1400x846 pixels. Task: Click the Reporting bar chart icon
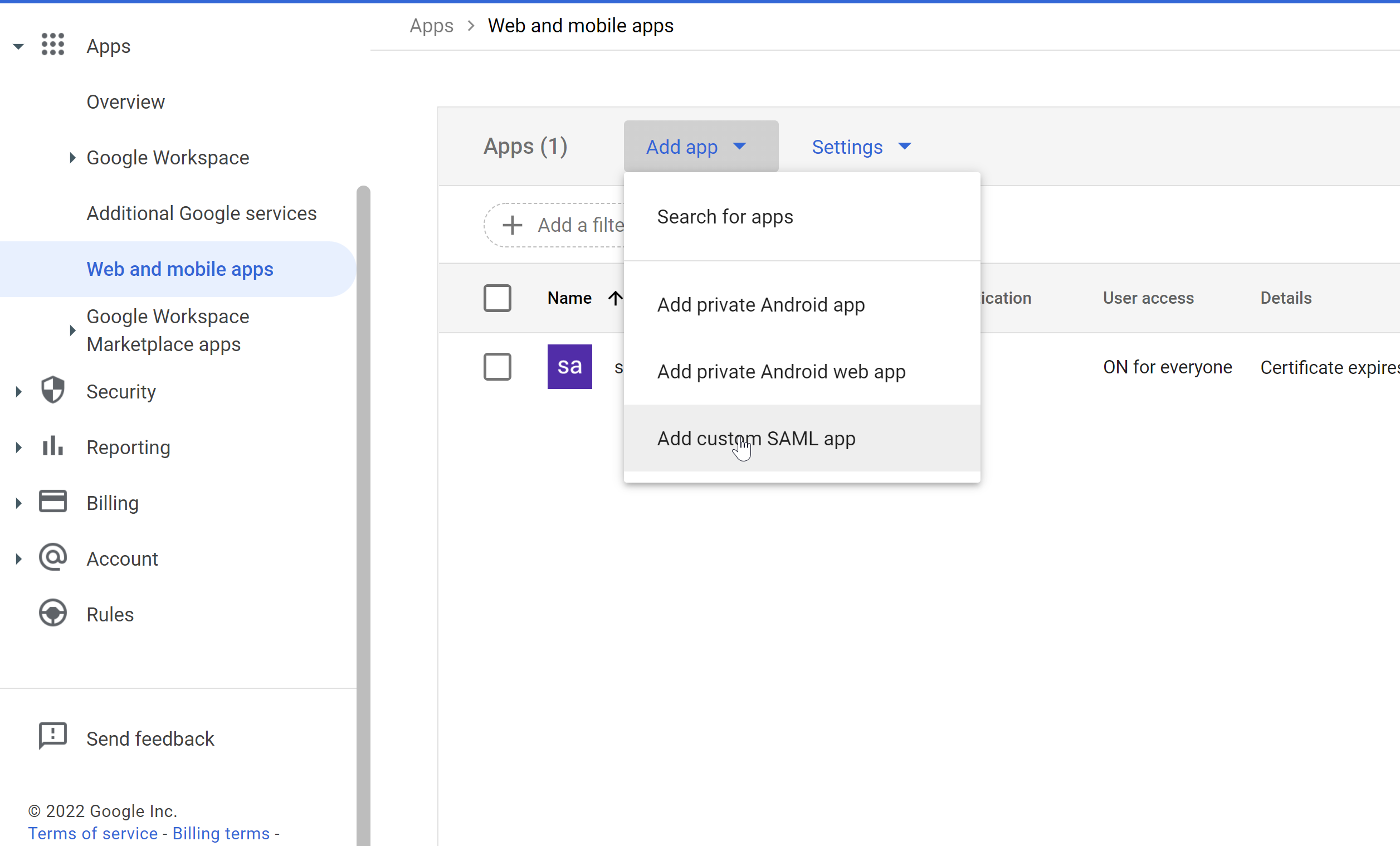click(53, 446)
